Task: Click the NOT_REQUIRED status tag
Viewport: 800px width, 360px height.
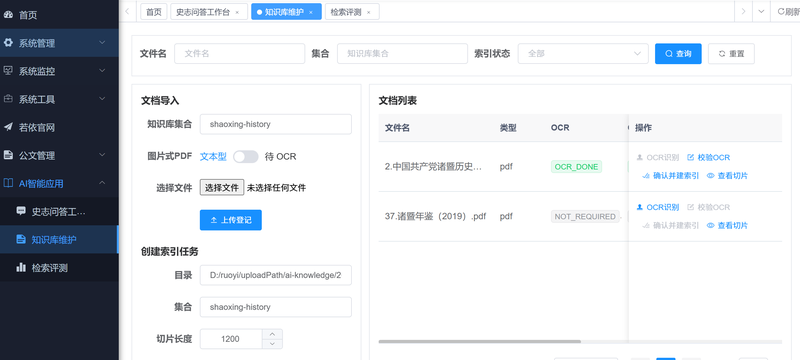Action: (x=585, y=216)
